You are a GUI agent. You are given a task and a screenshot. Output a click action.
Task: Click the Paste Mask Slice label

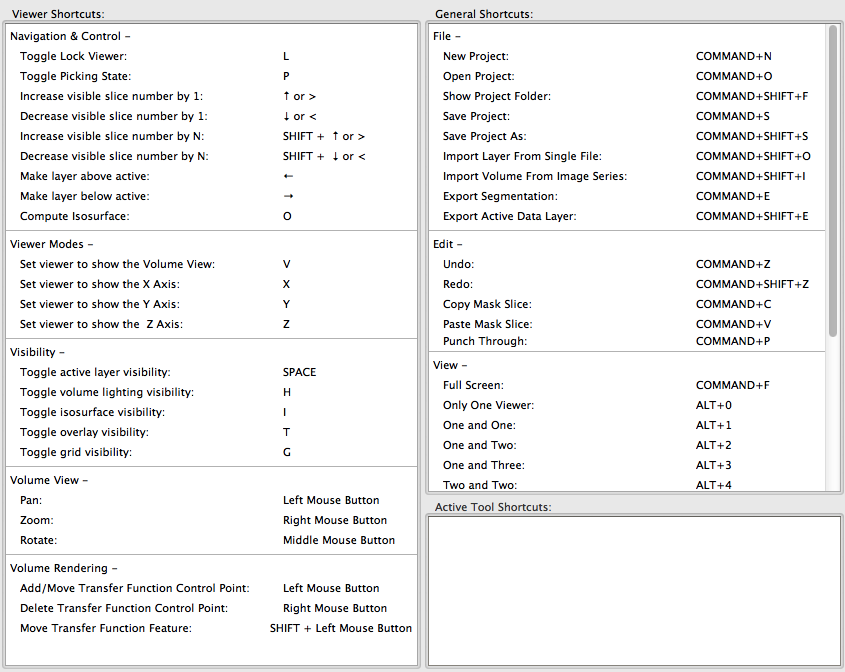(488, 324)
